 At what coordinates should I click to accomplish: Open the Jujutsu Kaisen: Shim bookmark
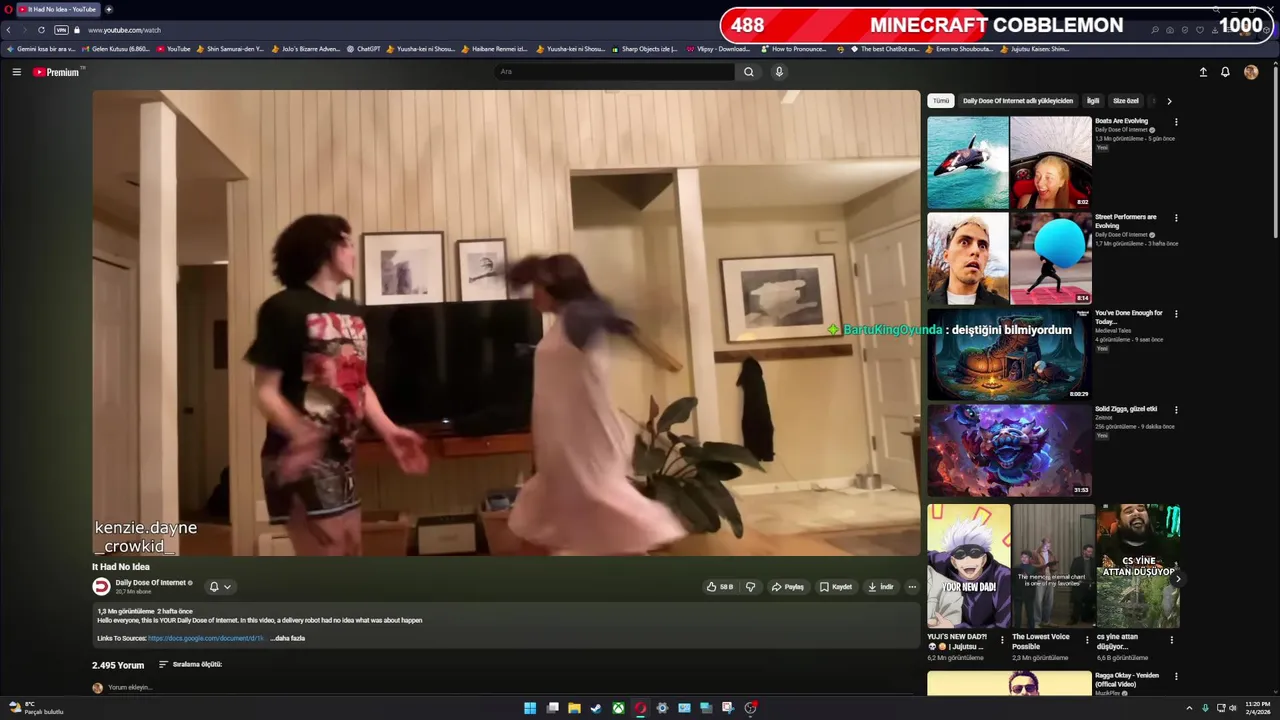[x=1034, y=49]
